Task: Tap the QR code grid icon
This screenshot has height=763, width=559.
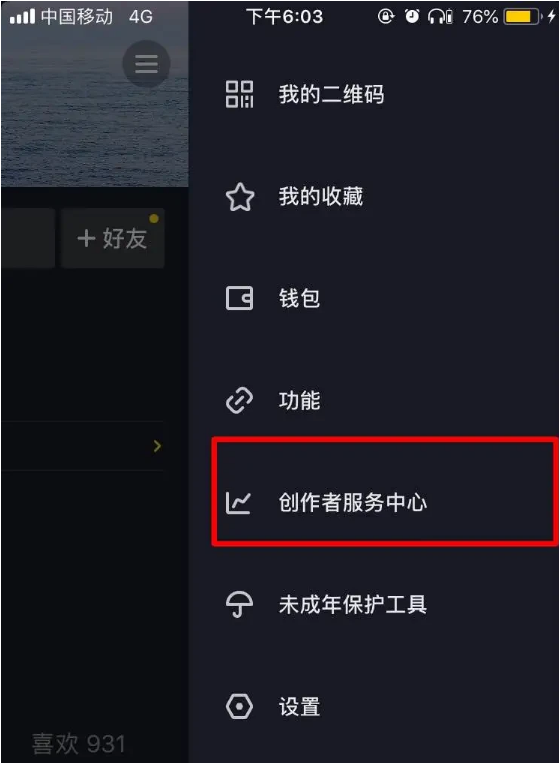Action: point(239,94)
